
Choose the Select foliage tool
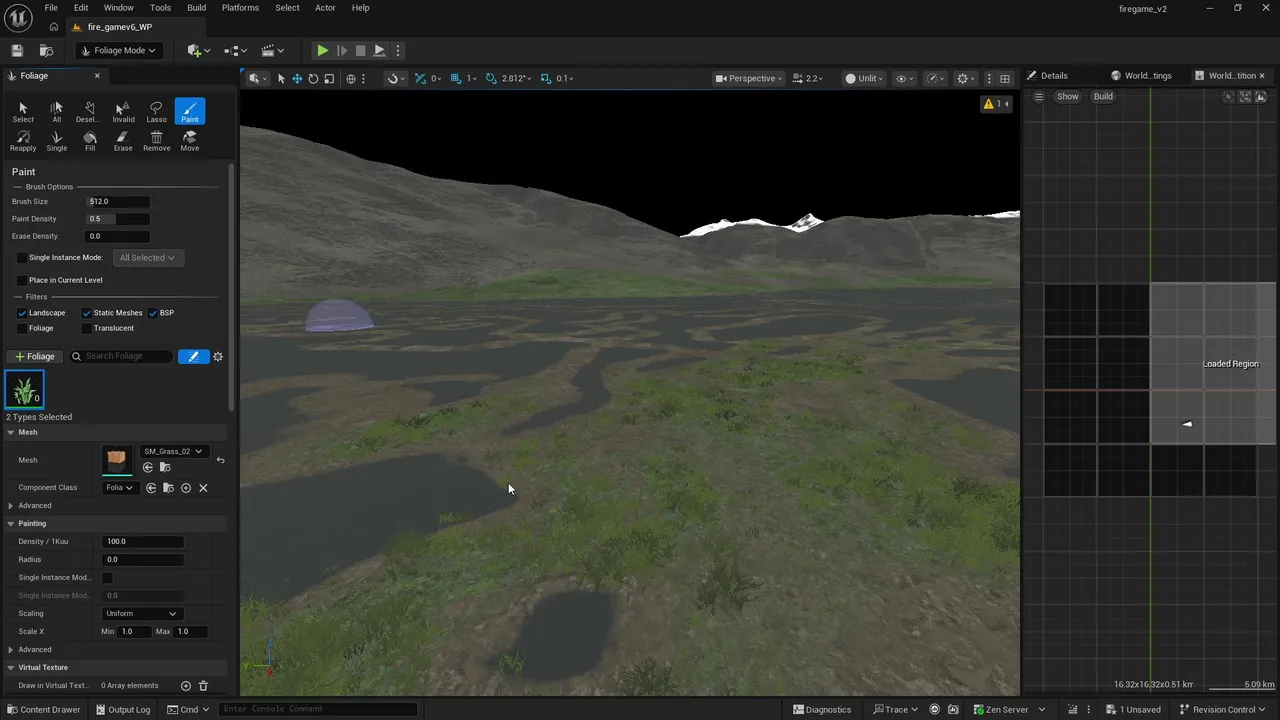coord(23,112)
